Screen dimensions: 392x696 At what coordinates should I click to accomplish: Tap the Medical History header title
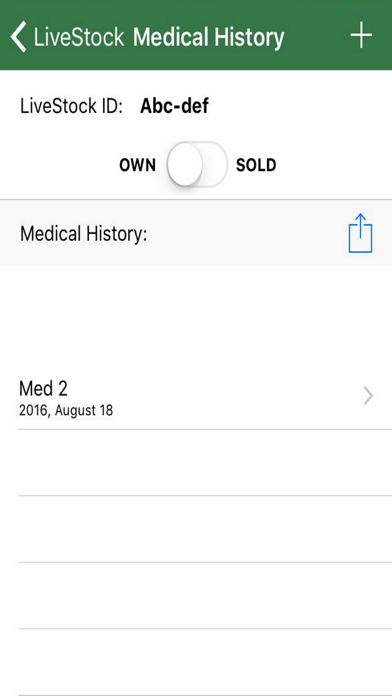(x=208, y=37)
